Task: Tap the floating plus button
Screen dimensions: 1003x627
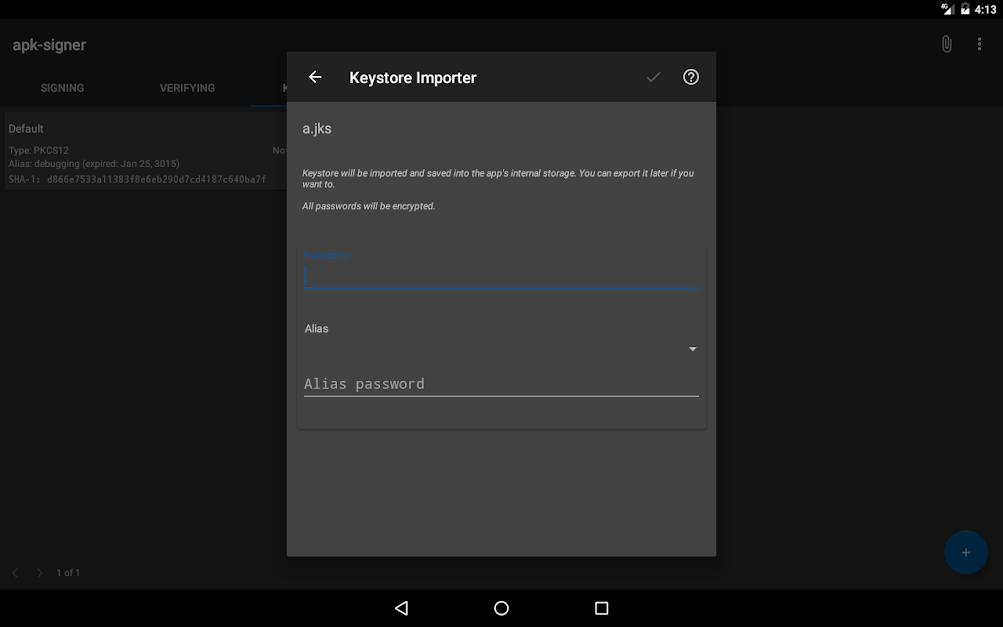Action: tap(965, 552)
